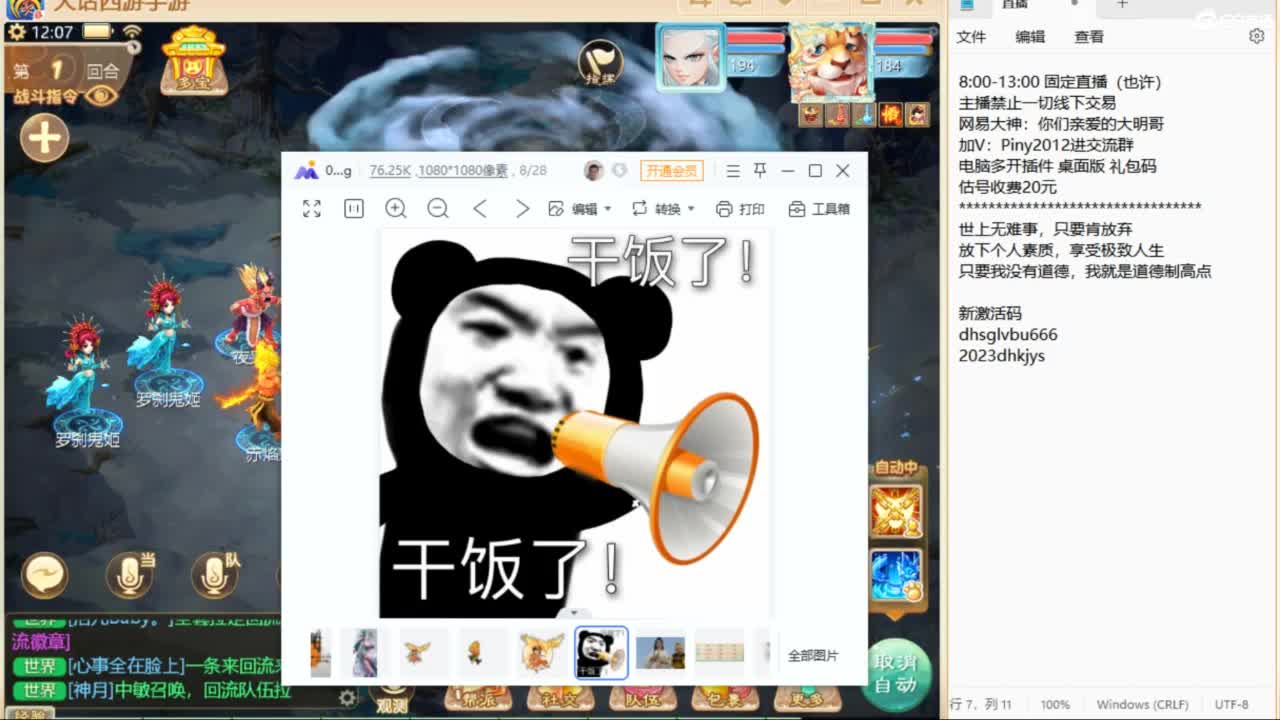The width and height of the screenshot is (1280, 720).
Task: Open Notepad settings gear
Action: [1257, 36]
